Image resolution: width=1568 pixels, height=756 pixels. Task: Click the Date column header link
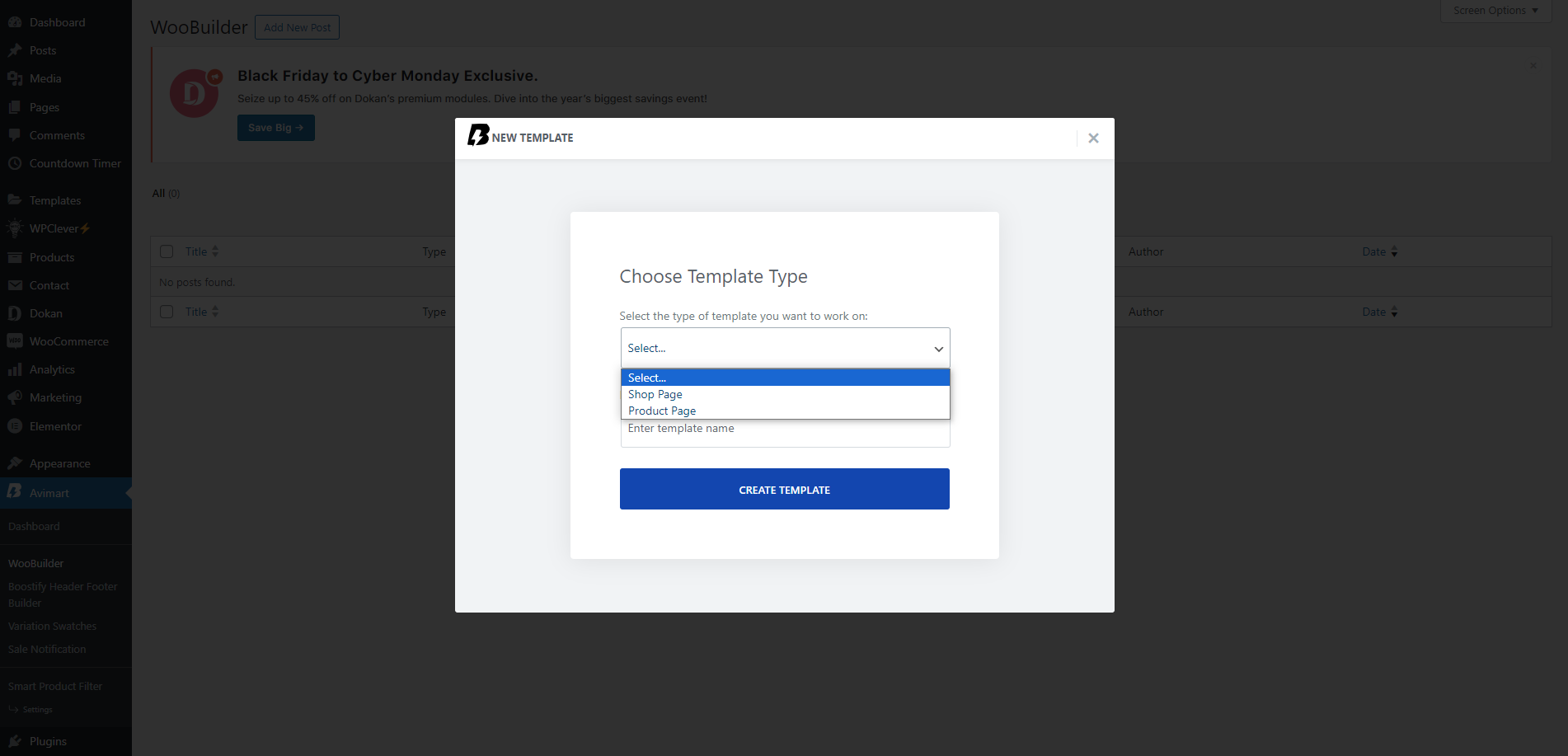pyautogui.click(x=1373, y=251)
